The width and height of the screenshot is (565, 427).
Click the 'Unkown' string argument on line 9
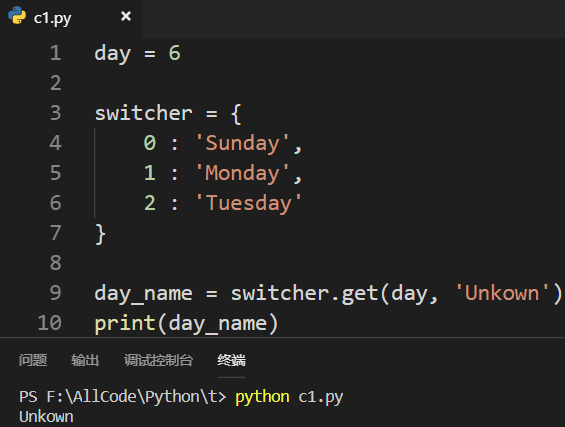[502, 293]
